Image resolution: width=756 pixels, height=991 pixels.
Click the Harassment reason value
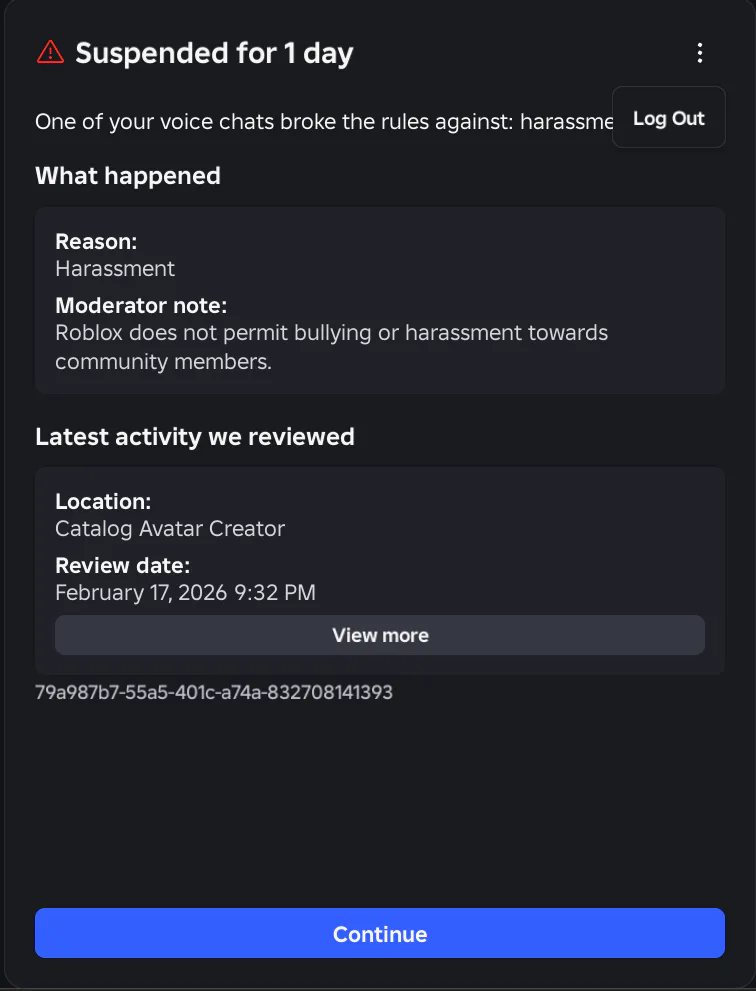point(115,268)
